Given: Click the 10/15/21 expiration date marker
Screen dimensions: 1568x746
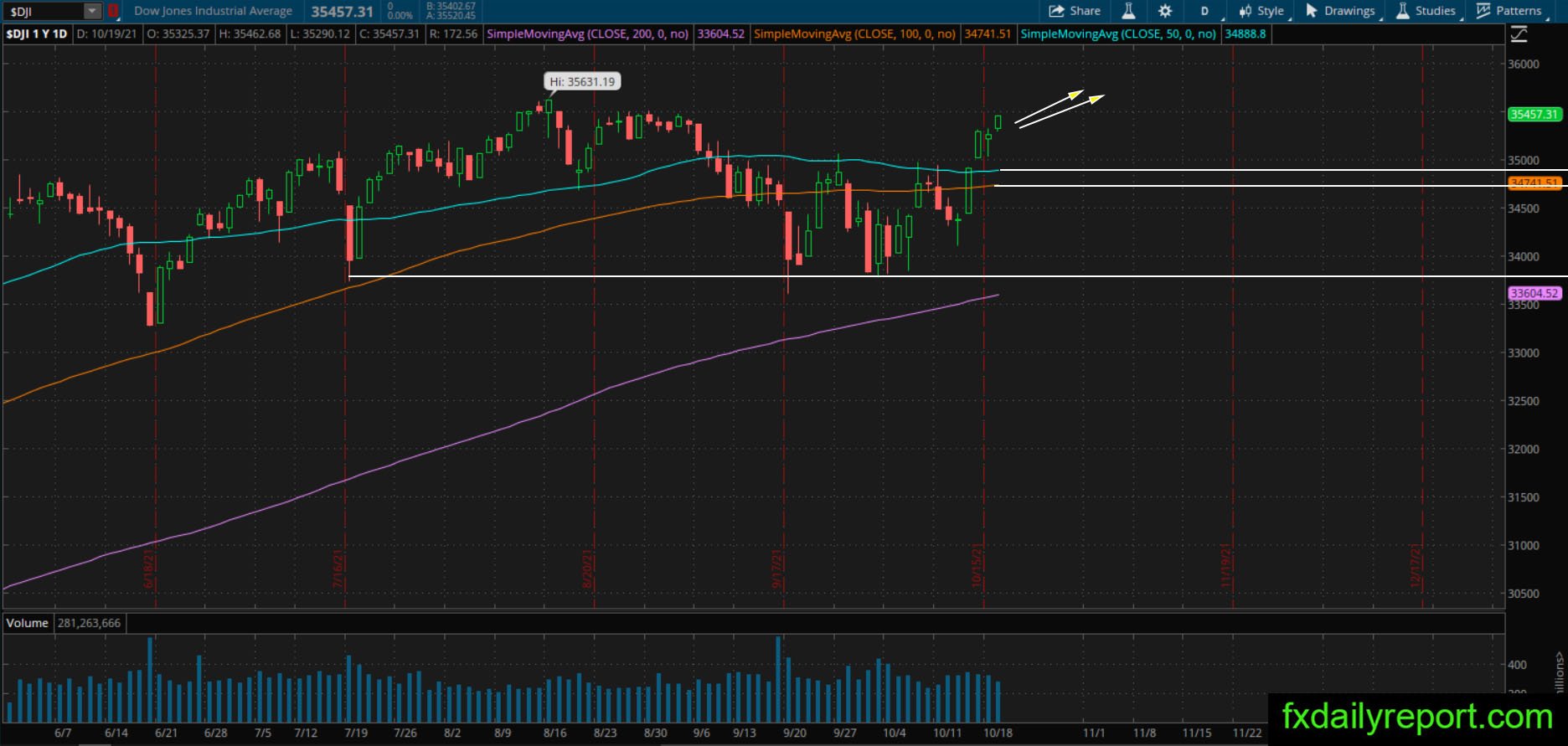Looking at the screenshot, I should [977, 565].
